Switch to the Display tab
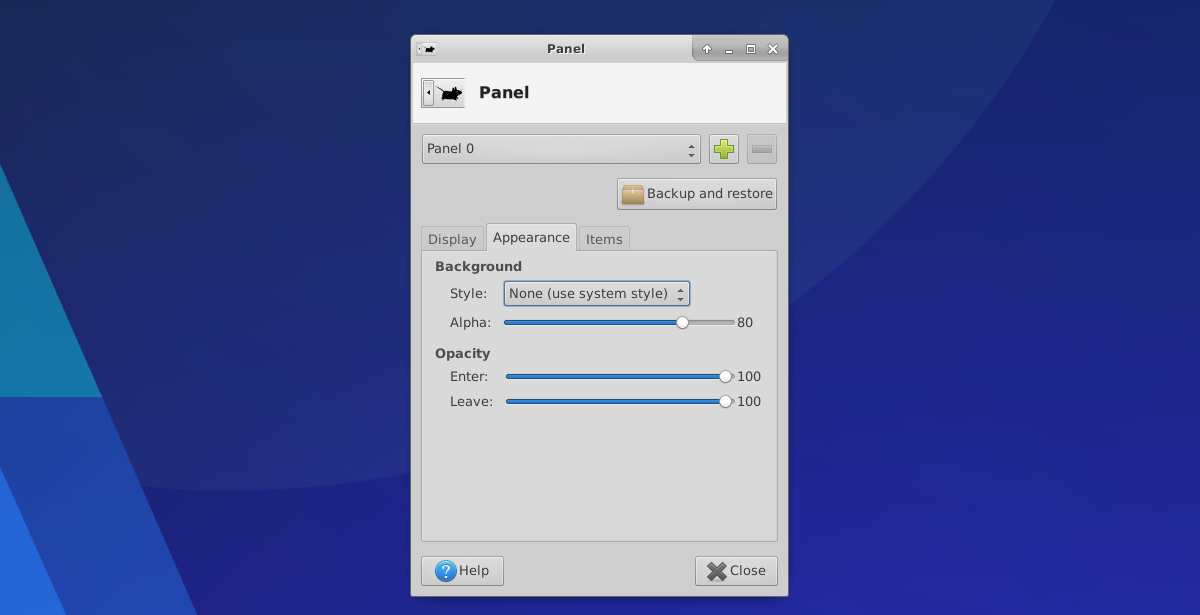The width and height of the screenshot is (1200, 615). pyautogui.click(x=452, y=239)
